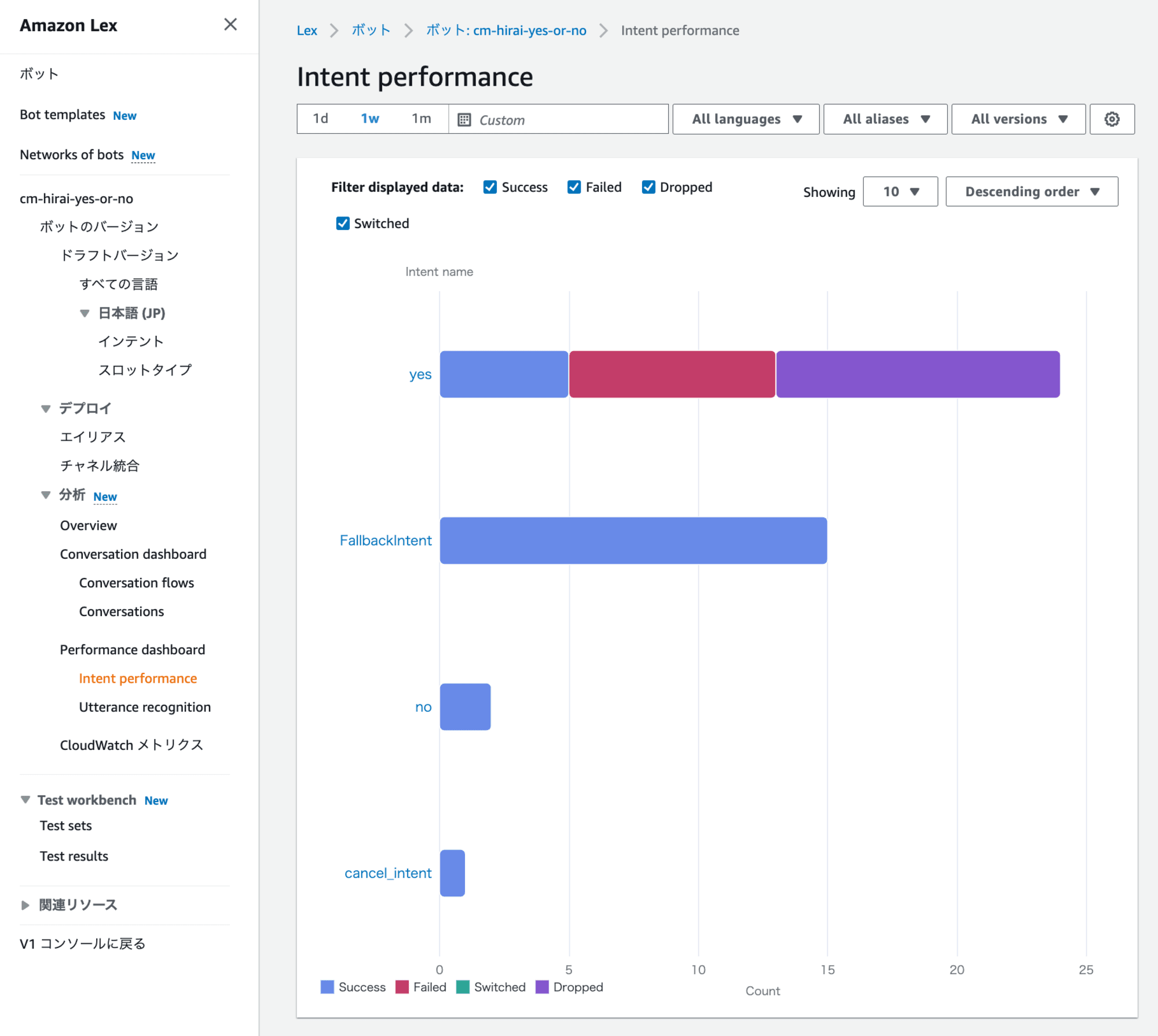The image size is (1158, 1036).
Task: Open the Descending order dropdown
Action: point(1032,191)
